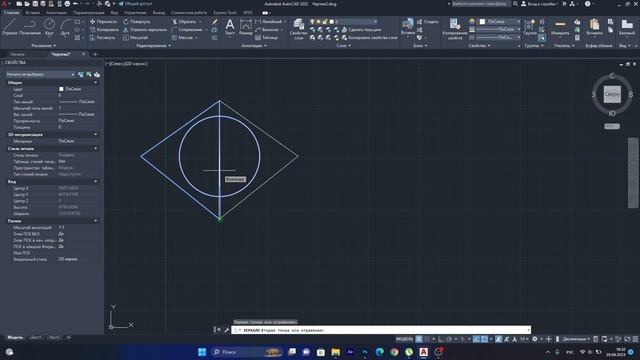640x360 pixels.
Task: Click the keyword search field in title bar
Action: click(x=481, y=4)
